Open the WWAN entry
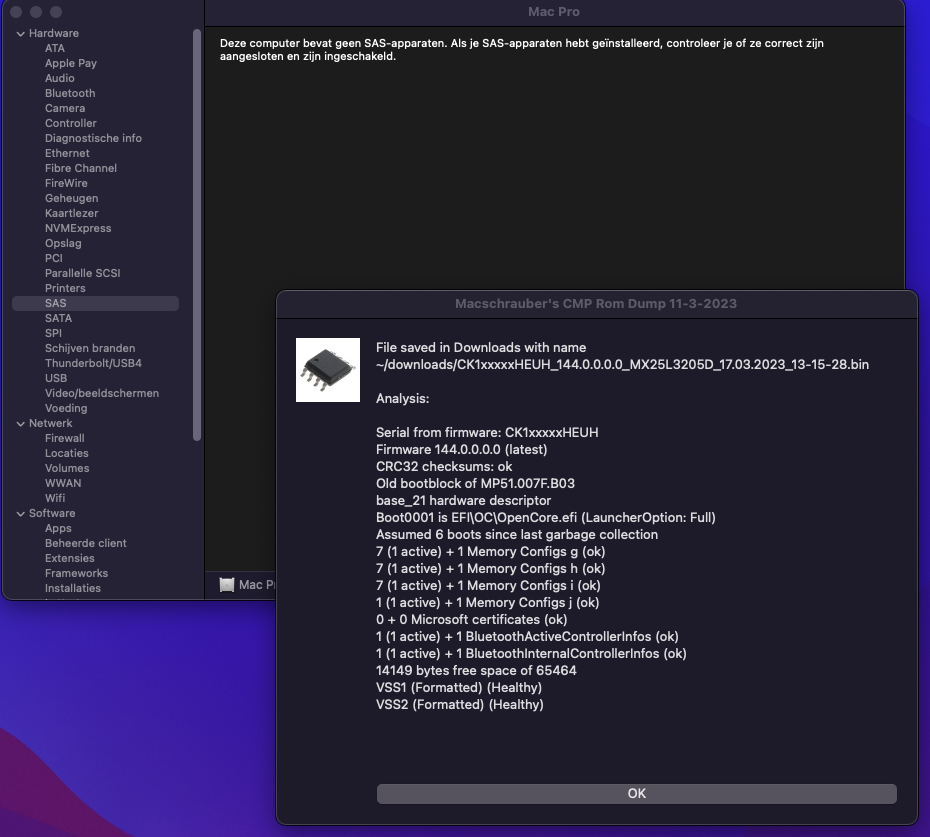930x837 pixels. [x=63, y=483]
